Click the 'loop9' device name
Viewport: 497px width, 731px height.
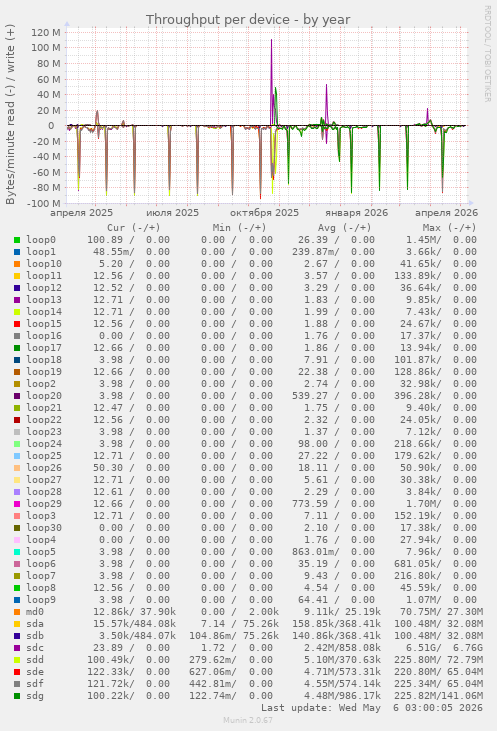click(41, 600)
